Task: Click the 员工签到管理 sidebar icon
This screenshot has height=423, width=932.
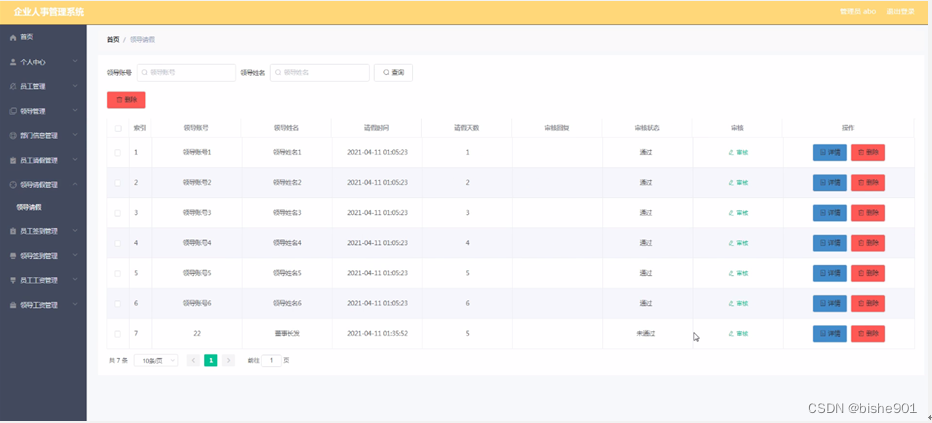Action: [13, 231]
